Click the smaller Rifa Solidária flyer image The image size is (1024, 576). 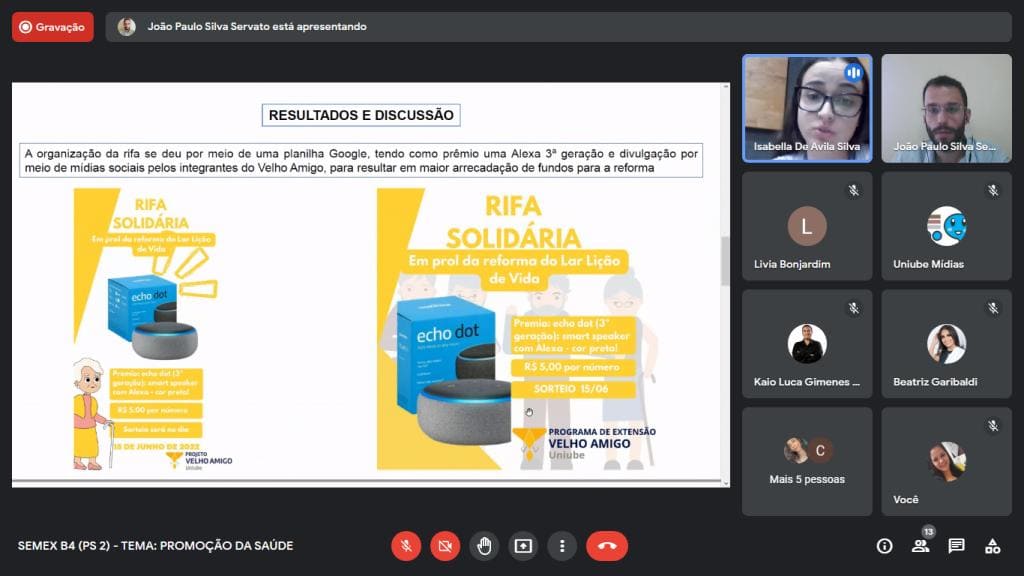pyautogui.click(x=154, y=329)
